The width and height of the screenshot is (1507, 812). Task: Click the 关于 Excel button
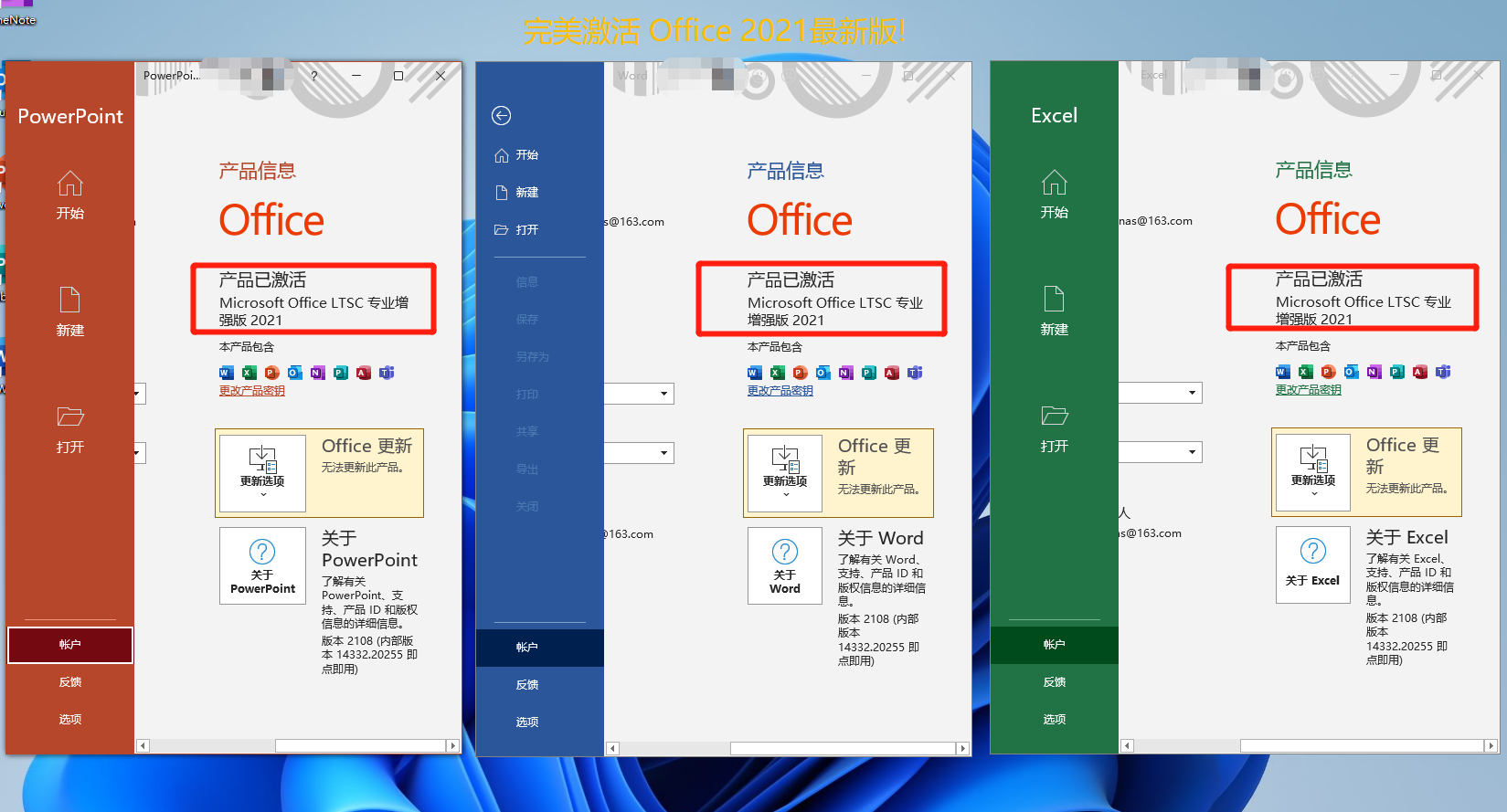tap(1313, 565)
